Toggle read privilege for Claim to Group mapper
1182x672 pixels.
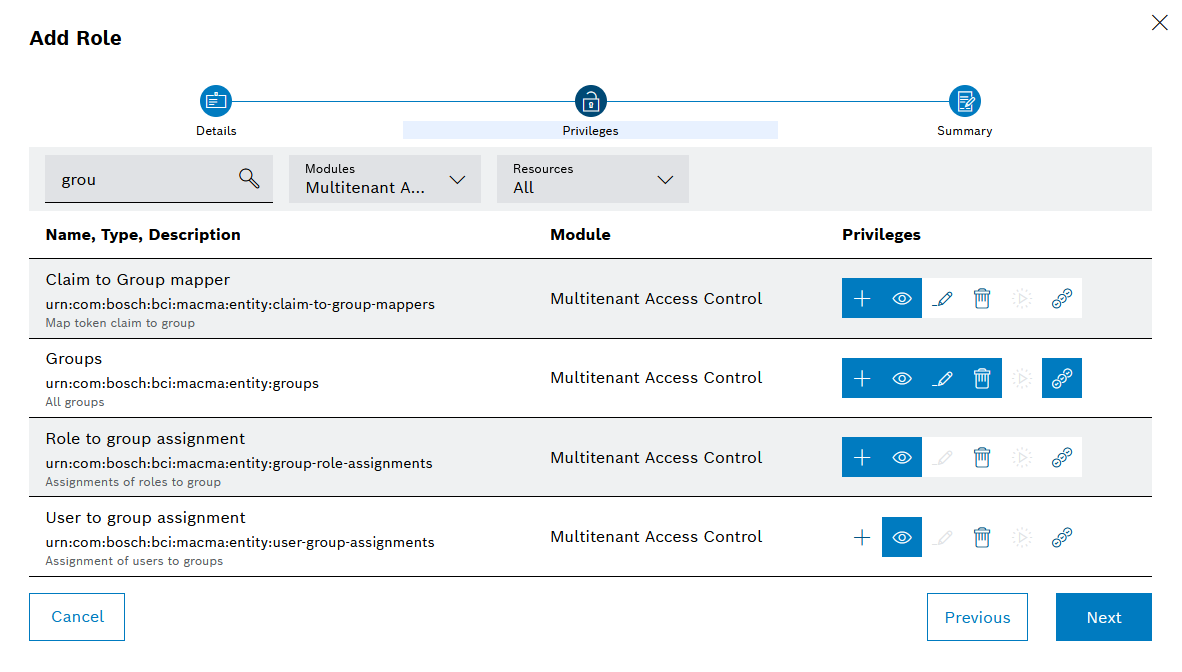[x=902, y=298]
